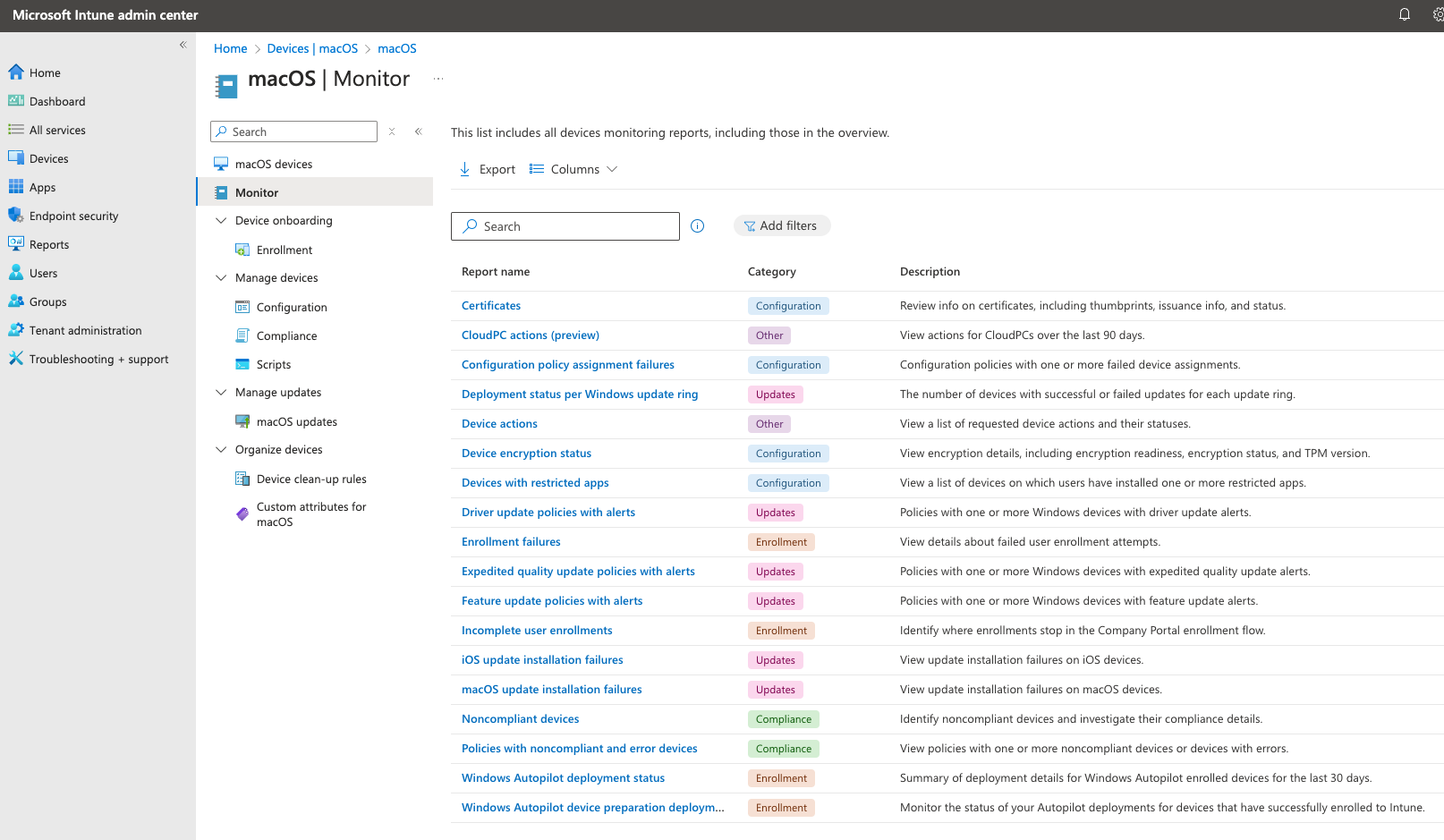Click Enrollment tag in Incomplete user enrollments row
Screen dimensions: 1444x840
[x=781, y=631]
